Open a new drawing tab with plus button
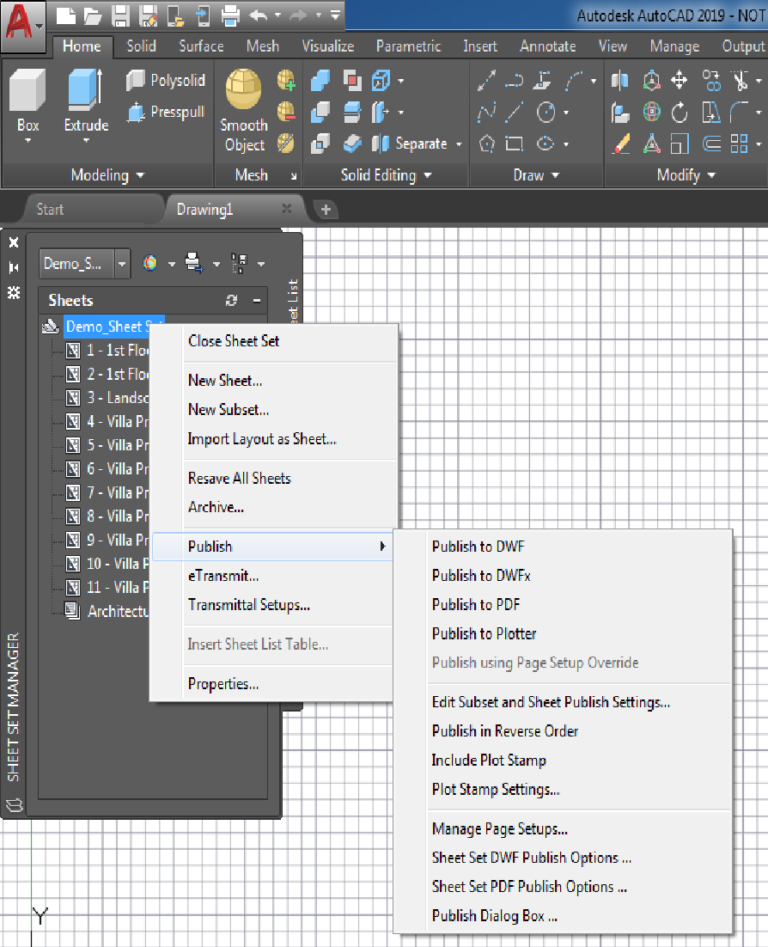 click(326, 210)
